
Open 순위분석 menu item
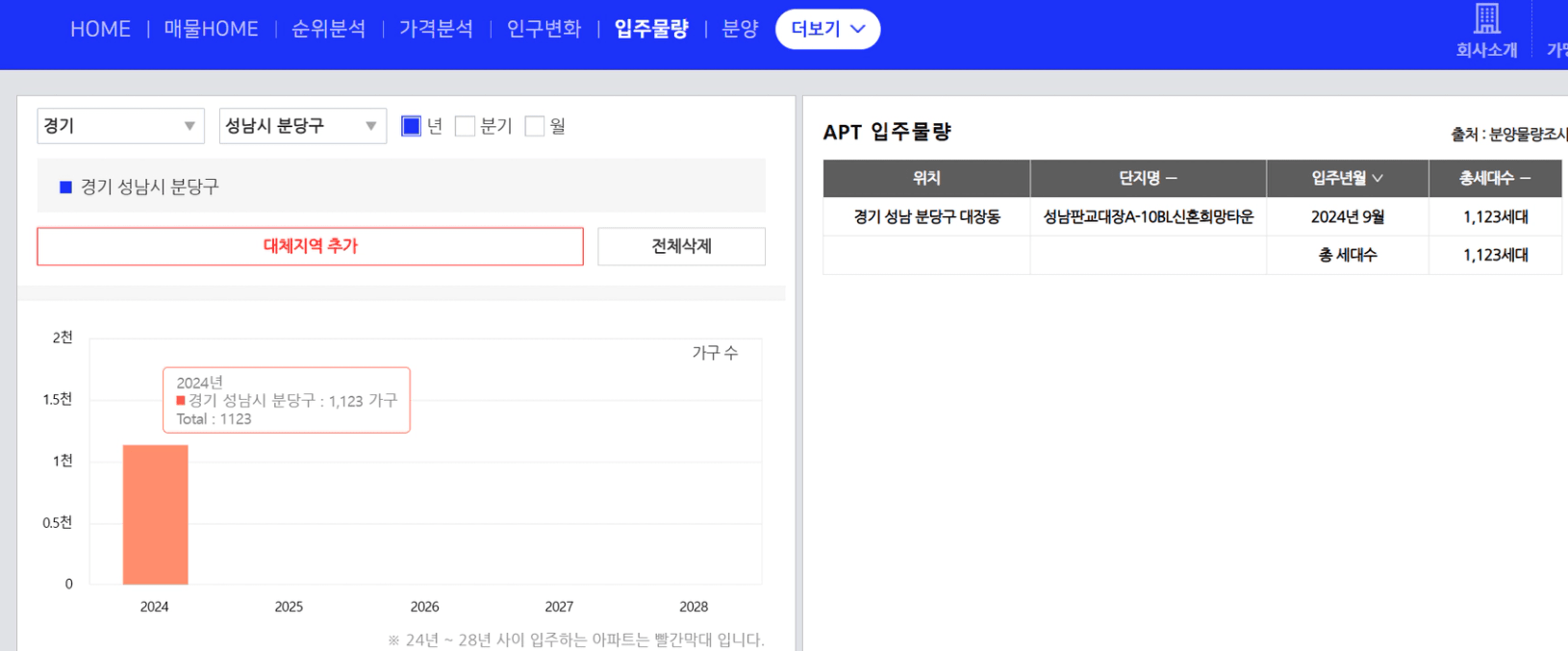click(328, 29)
